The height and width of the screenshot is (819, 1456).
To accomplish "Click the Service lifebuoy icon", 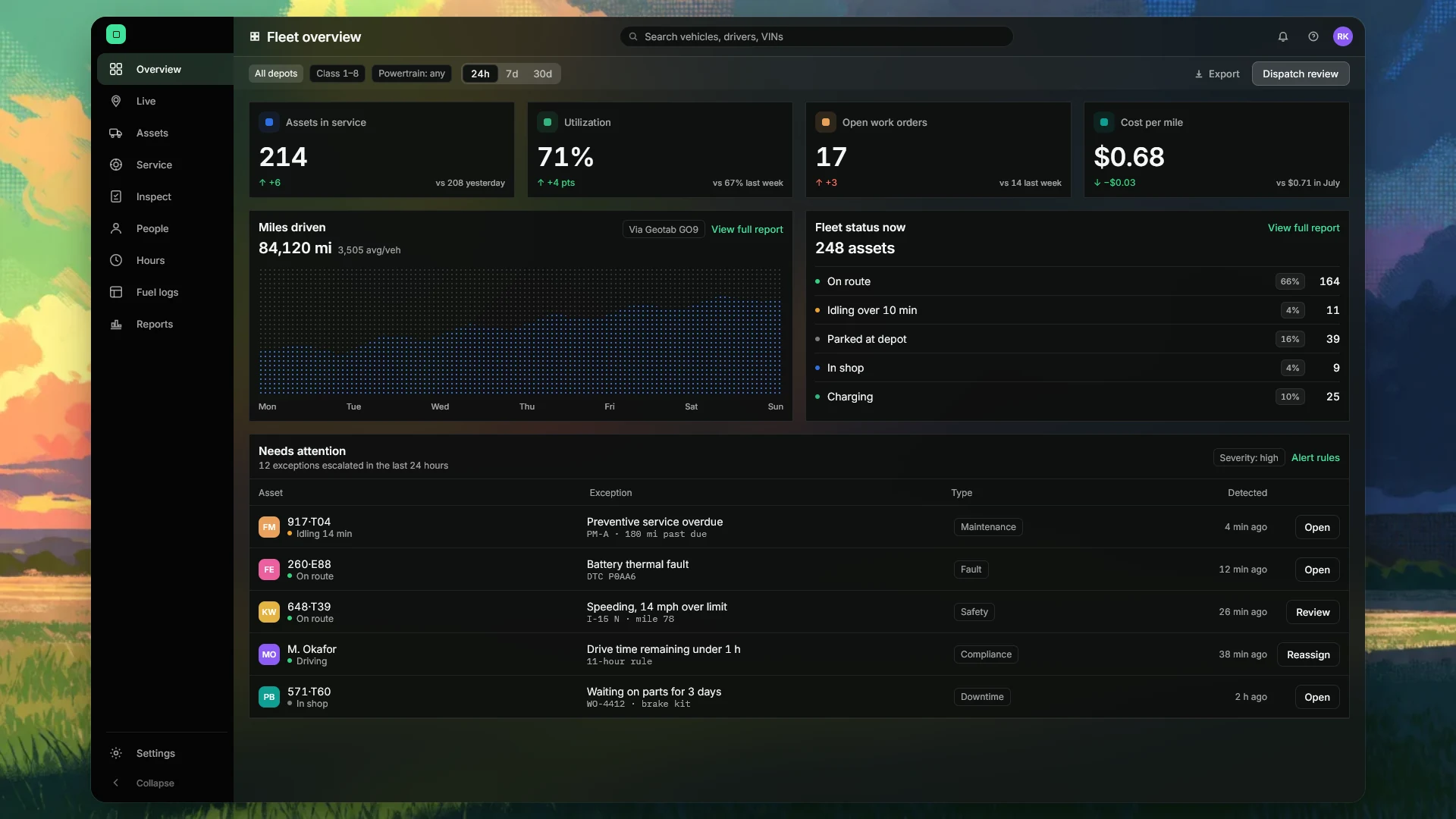I will point(116,165).
